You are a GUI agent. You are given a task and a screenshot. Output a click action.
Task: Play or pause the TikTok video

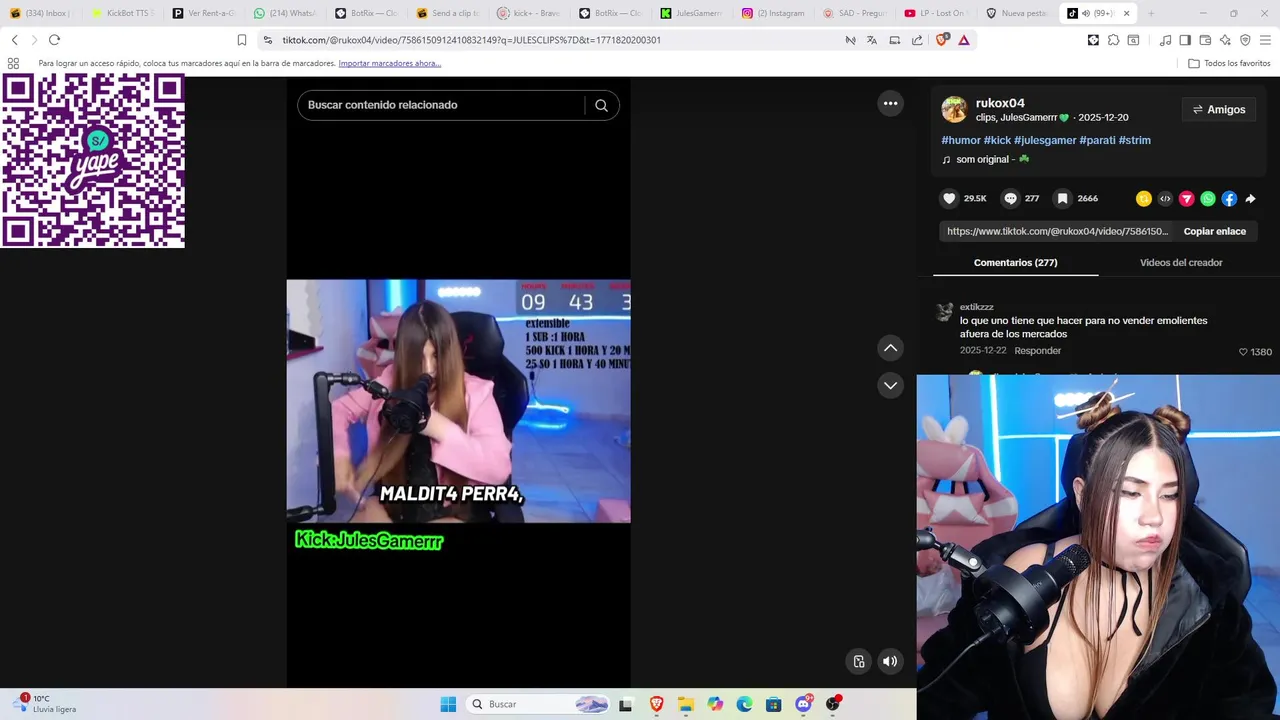point(458,400)
